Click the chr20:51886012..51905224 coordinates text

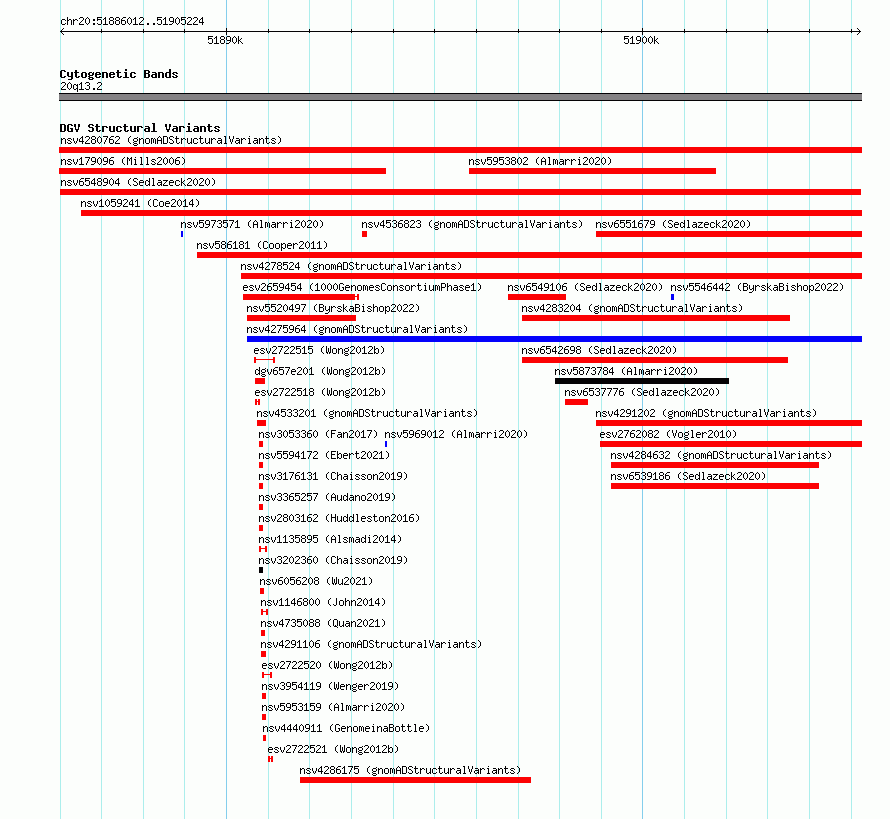pos(132,21)
